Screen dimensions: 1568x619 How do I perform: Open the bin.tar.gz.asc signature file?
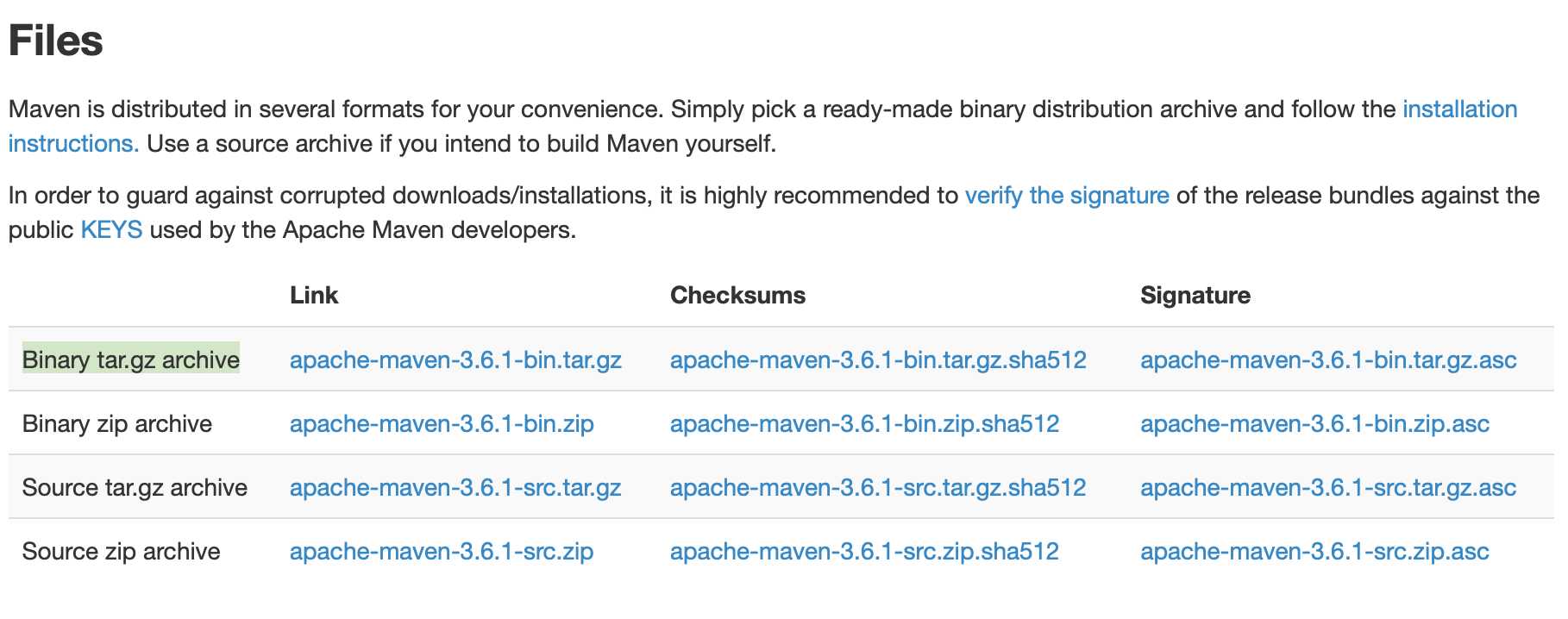pos(1328,360)
